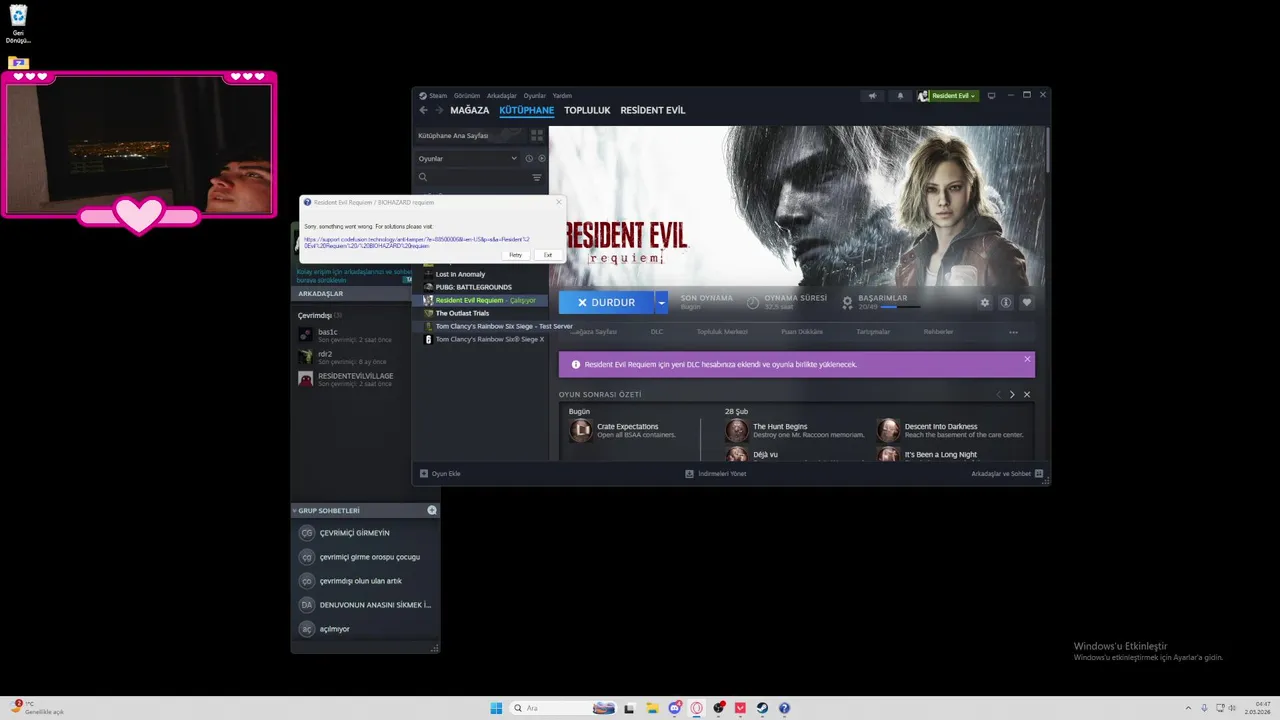Viewport: 1280px width, 720px height.
Task: Open Discord from the taskbar
Action: [675, 708]
